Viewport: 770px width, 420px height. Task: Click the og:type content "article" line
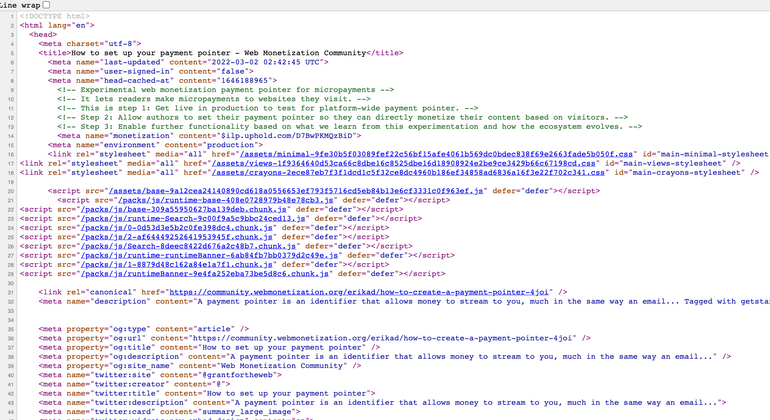[x=143, y=329]
